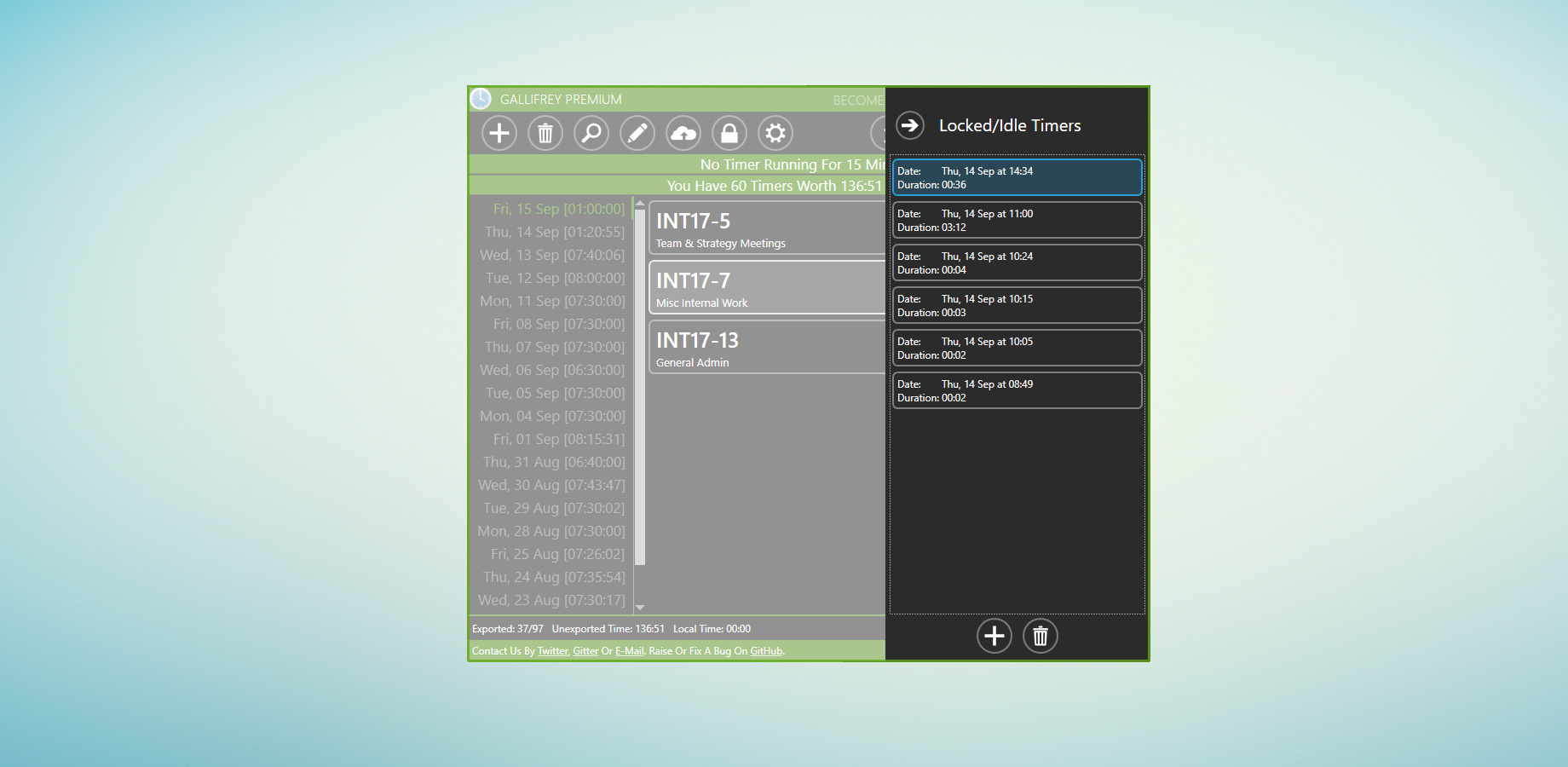Select idle timer Thu, 14 Sep at 08:49
This screenshot has width=1568, height=767.
click(1017, 390)
